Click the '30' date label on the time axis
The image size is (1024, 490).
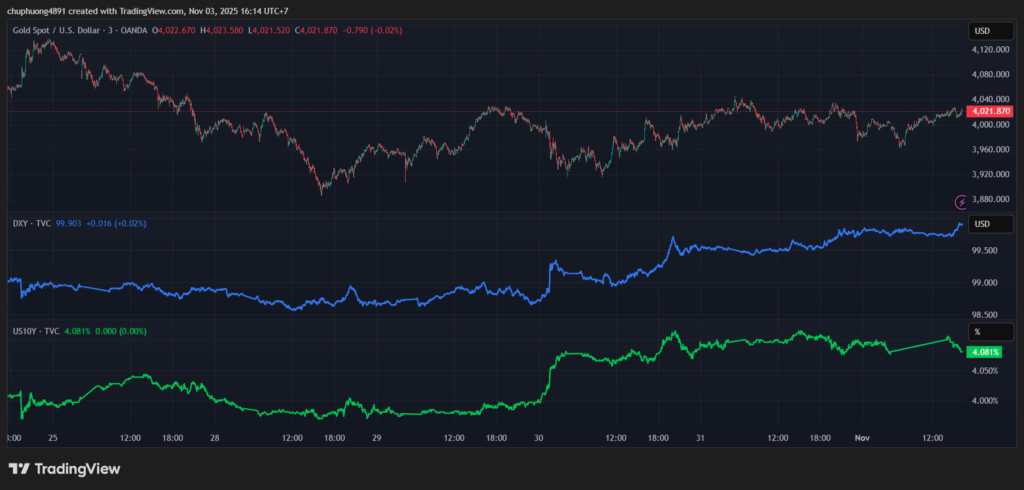(539, 438)
